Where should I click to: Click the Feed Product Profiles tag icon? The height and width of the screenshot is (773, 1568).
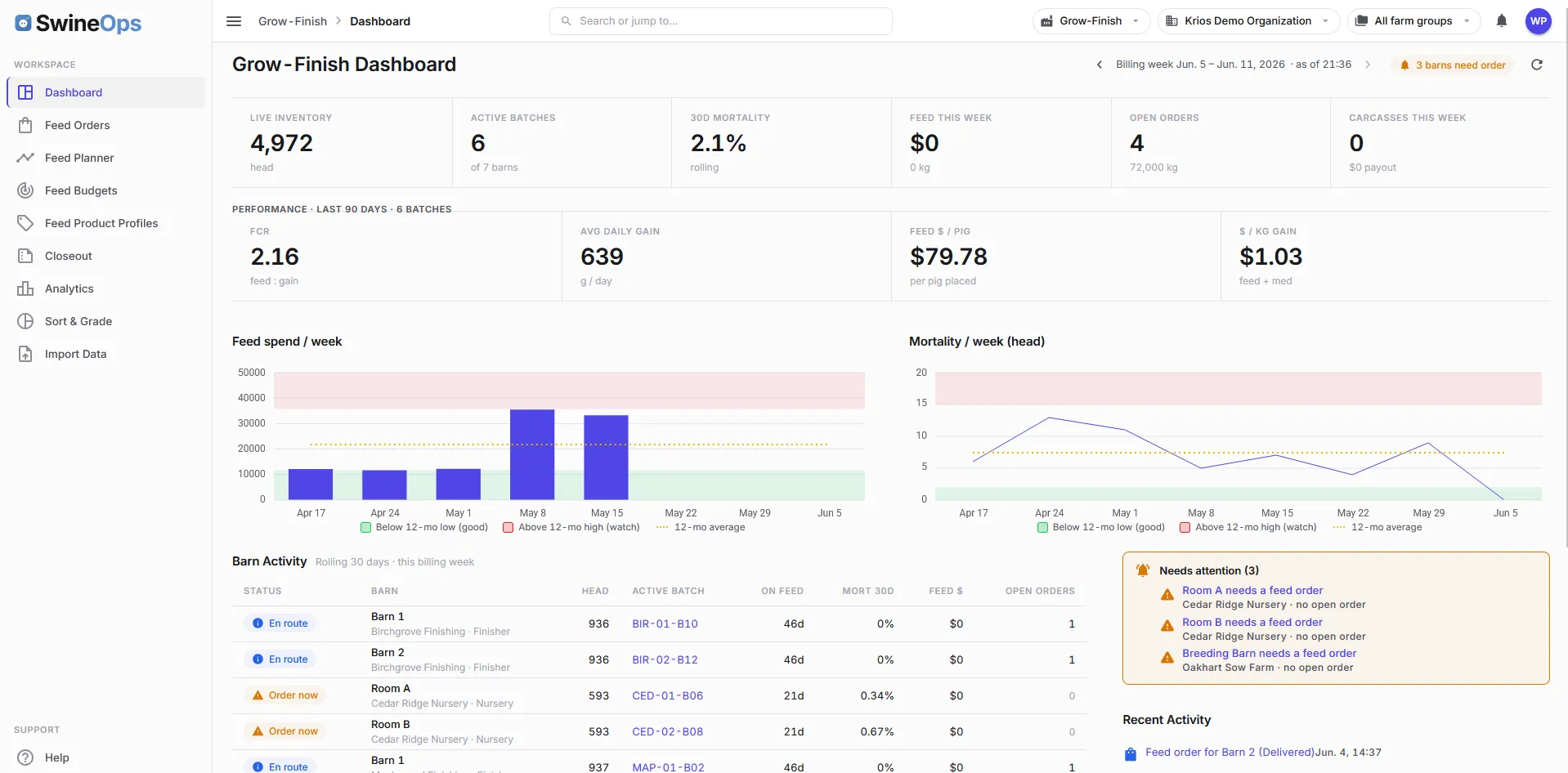pyautogui.click(x=25, y=223)
